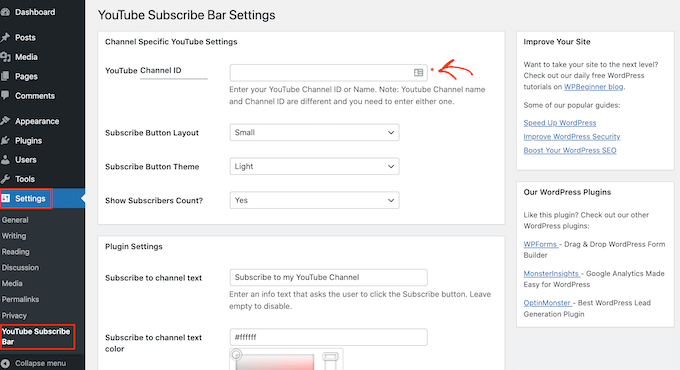The height and width of the screenshot is (370, 680).
Task: Click the red color picker gradient area
Action: (275, 362)
